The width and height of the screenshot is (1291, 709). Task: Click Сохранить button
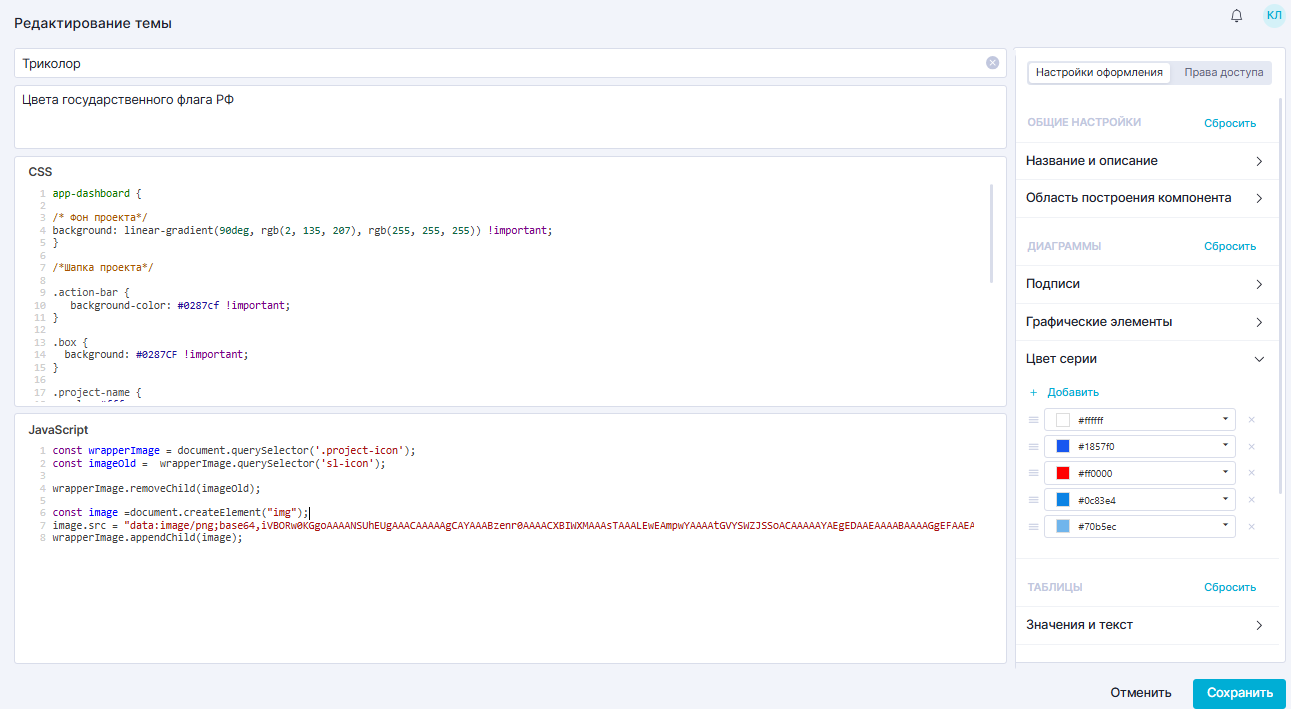pyautogui.click(x=1239, y=693)
